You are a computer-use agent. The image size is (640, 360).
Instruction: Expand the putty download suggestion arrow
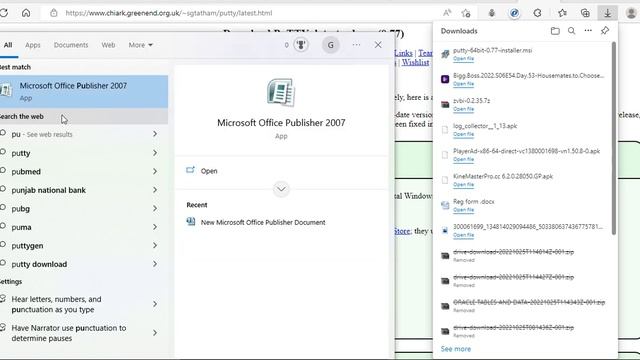pos(155,264)
